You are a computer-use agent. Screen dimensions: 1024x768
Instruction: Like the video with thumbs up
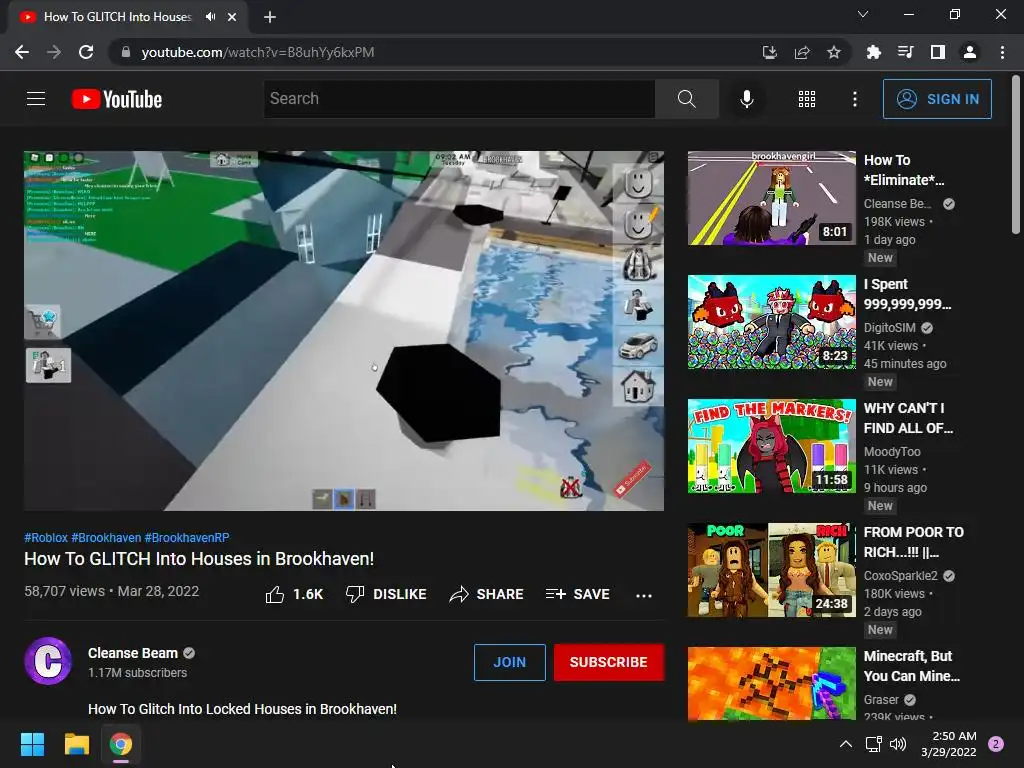click(295, 594)
